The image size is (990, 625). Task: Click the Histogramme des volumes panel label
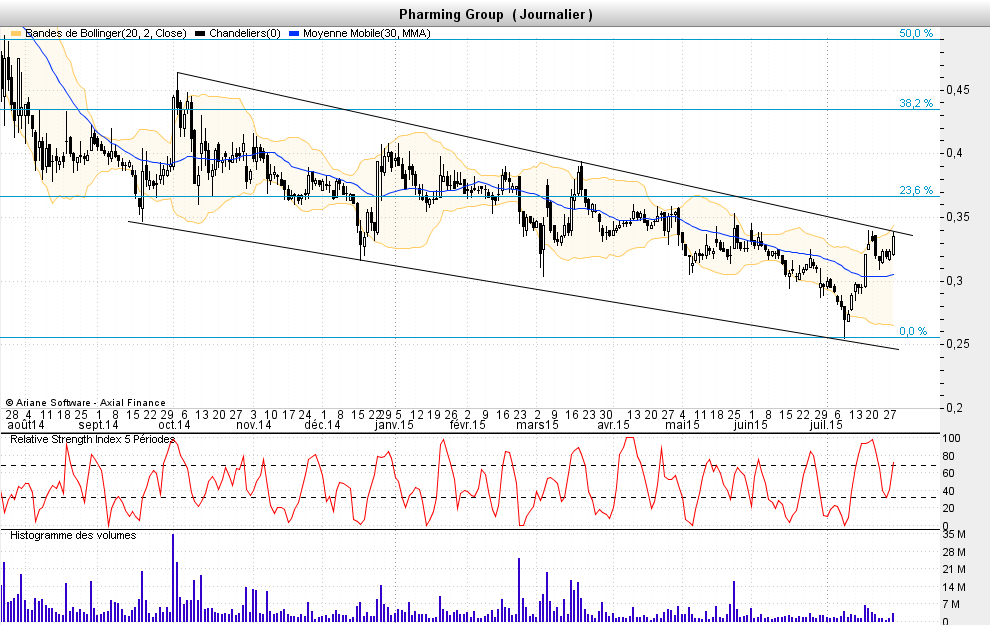pos(73,535)
